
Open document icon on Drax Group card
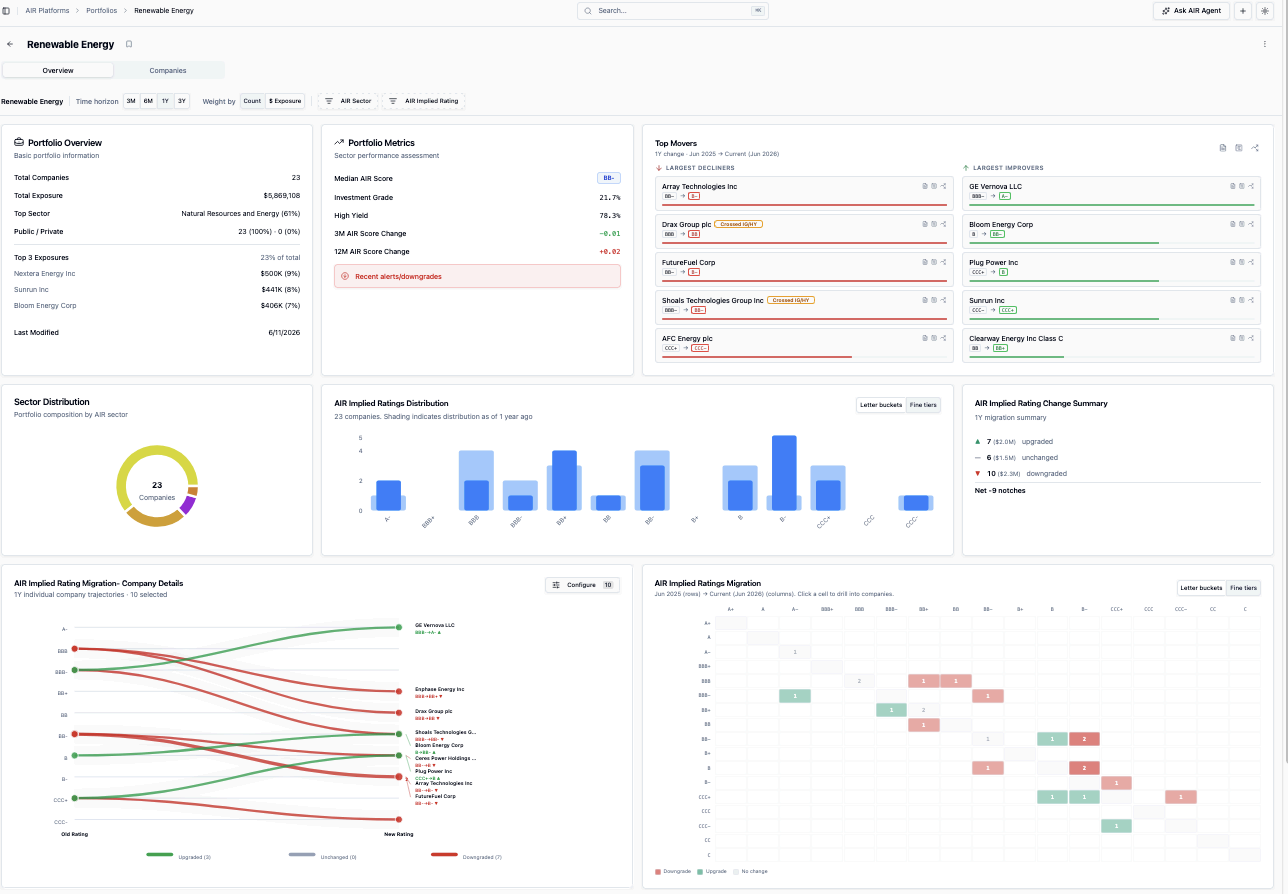(925, 224)
